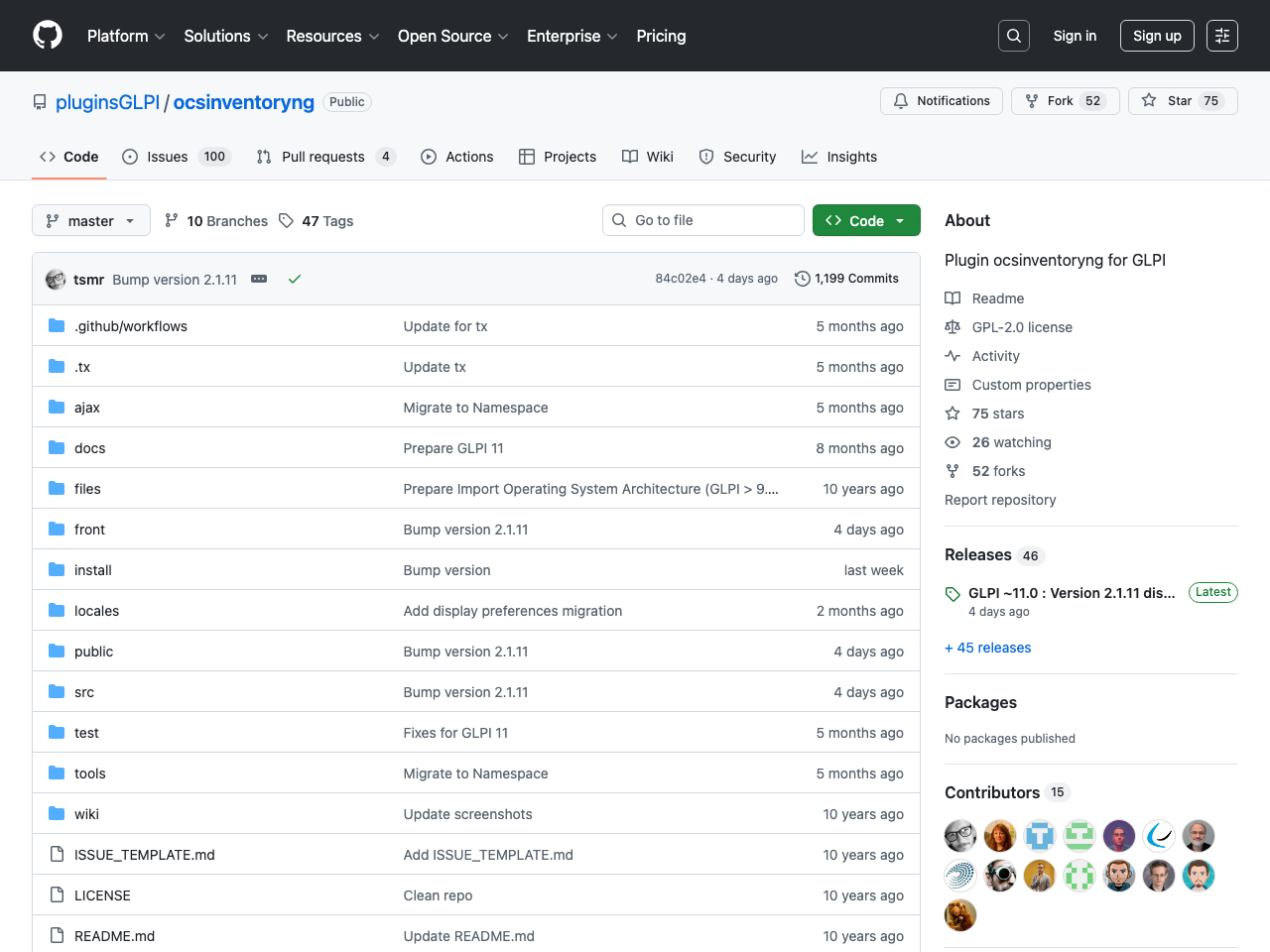This screenshot has width=1270, height=952.
Task: Toggle Notifications for this repository
Action: pyautogui.click(x=941, y=101)
